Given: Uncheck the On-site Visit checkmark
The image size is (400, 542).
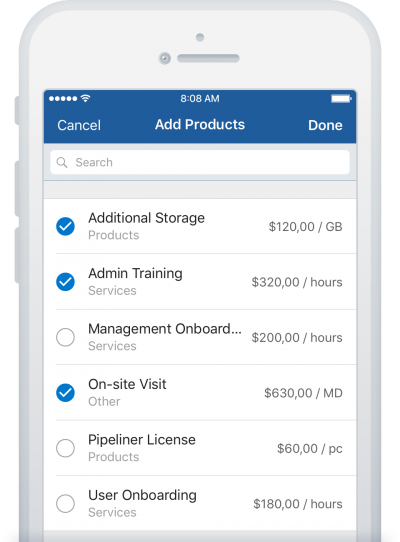Looking at the screenshot, I should [x=65, y=393].
